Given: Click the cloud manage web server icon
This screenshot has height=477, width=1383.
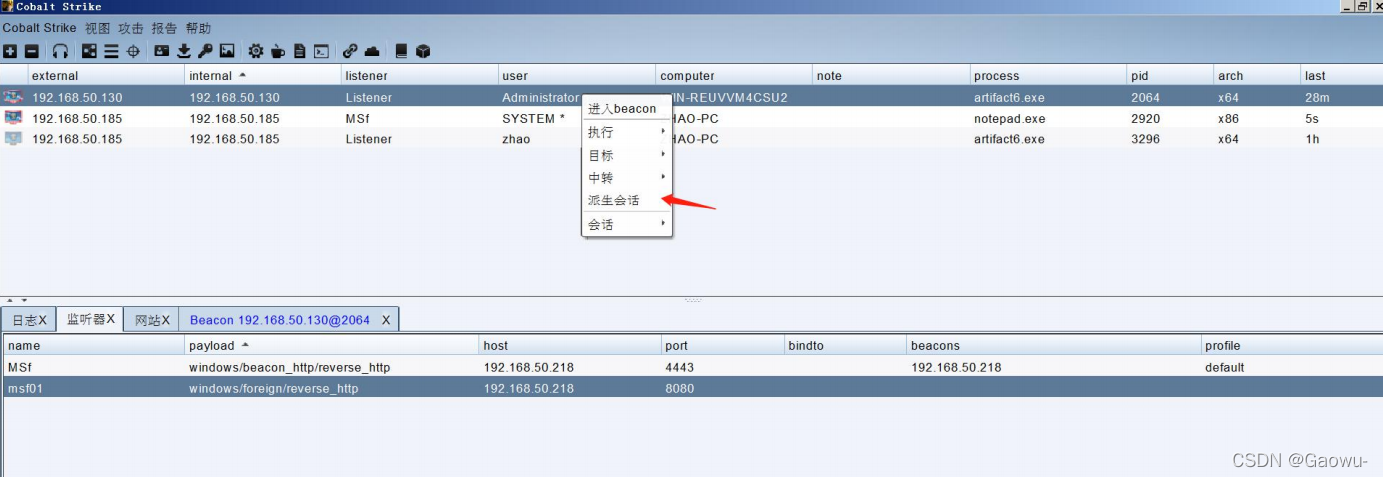Looking at the screenshot, I should click(372, 51).
